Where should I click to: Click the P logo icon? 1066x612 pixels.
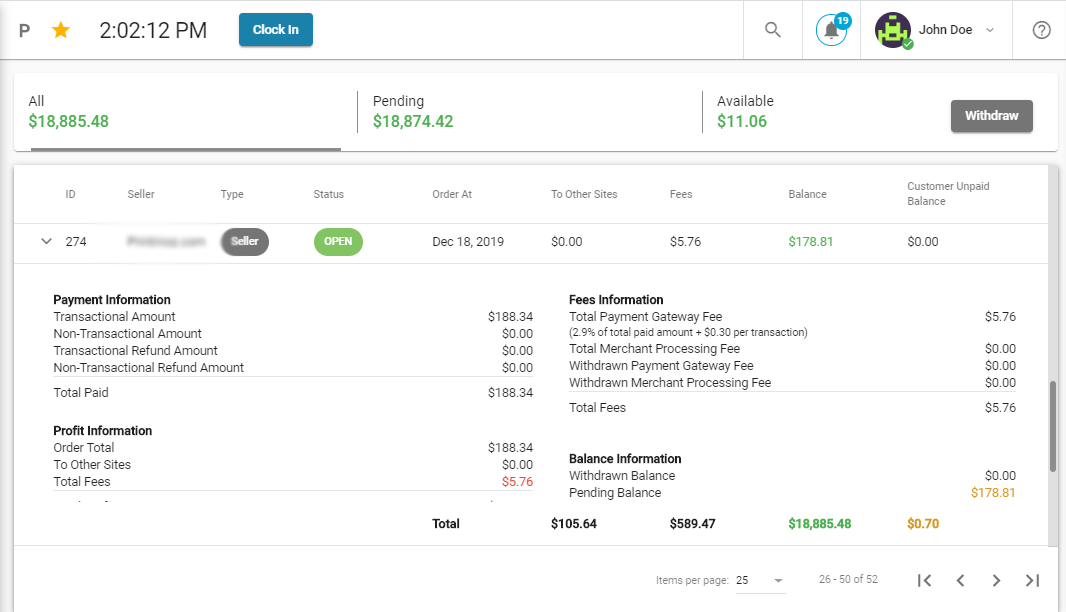(x=25, y=30)
